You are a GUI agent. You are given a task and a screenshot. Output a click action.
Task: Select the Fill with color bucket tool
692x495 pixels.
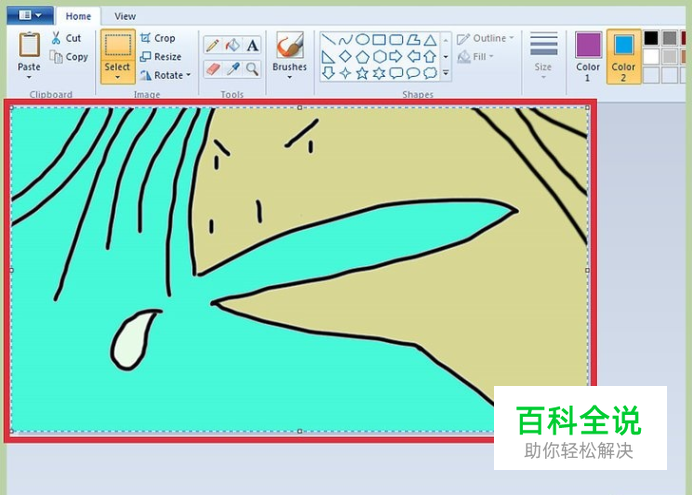[x=233, y=45]
